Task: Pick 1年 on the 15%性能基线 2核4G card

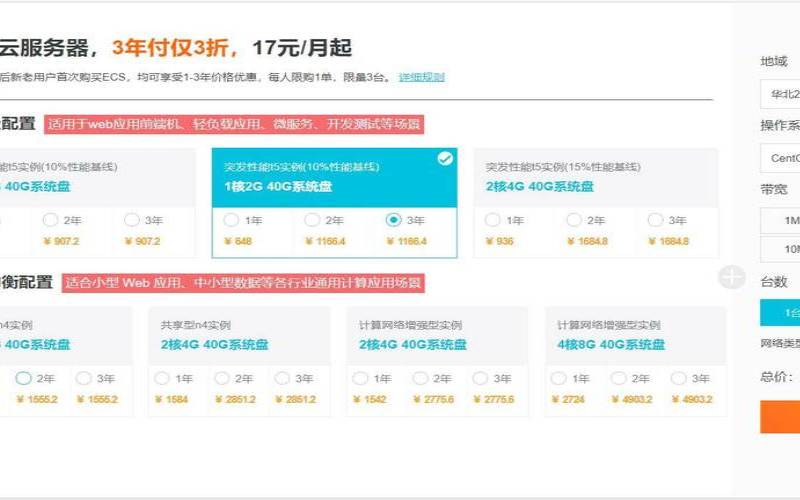Action: coord(492,220)
